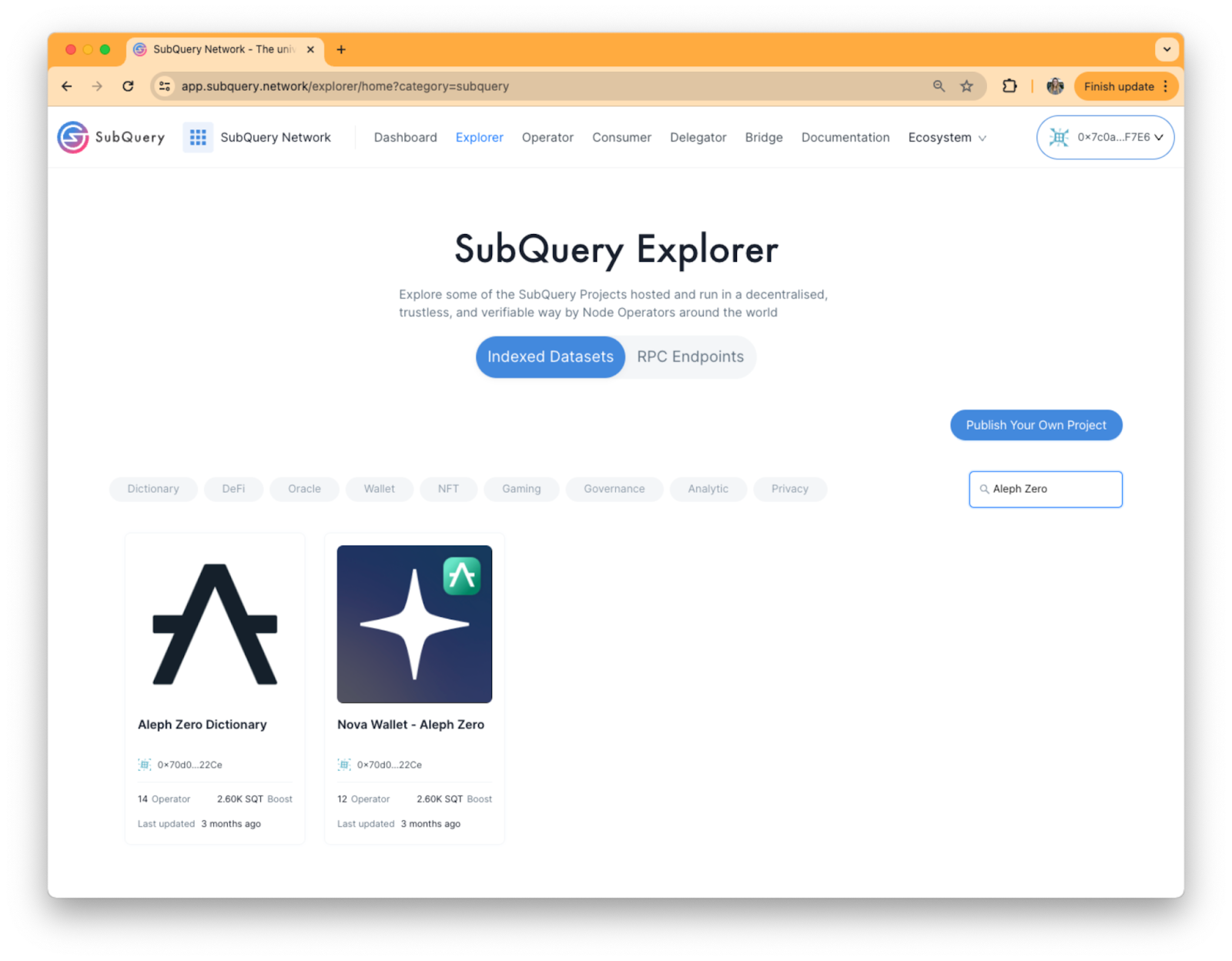Expand the tab search chevron at top right
The height and width of the screenshot is (961, 1232).
[x=1167, y=49]
